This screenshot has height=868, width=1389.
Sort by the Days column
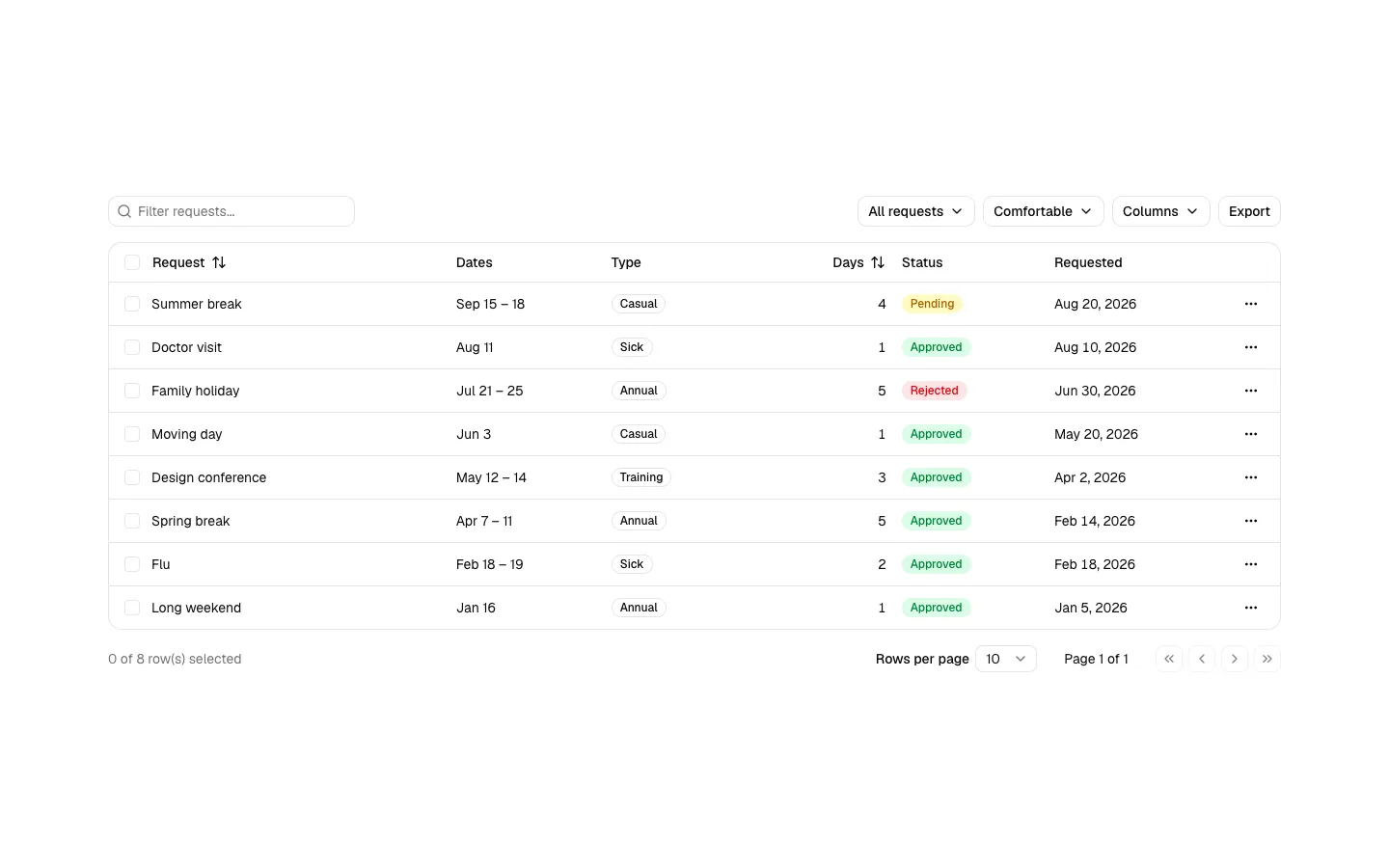click(858, 262)
